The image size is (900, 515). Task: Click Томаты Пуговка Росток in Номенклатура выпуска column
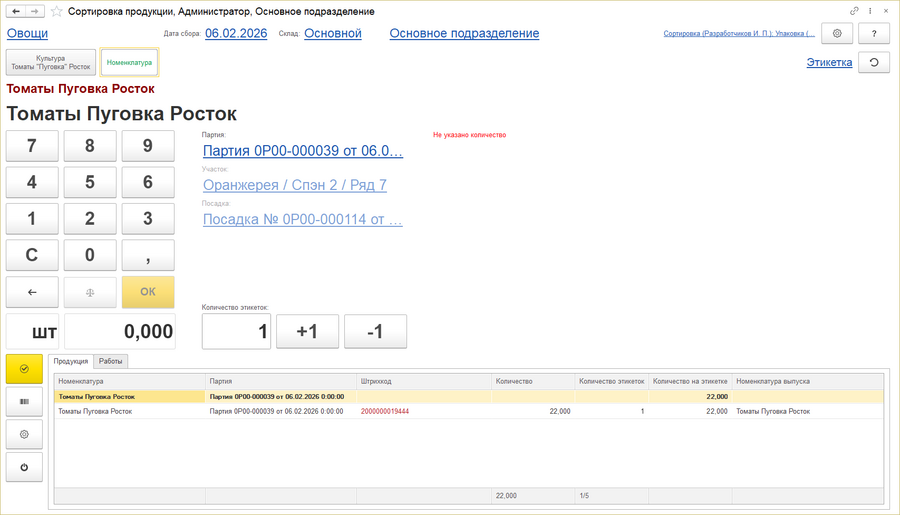click(x=773, y=411)
